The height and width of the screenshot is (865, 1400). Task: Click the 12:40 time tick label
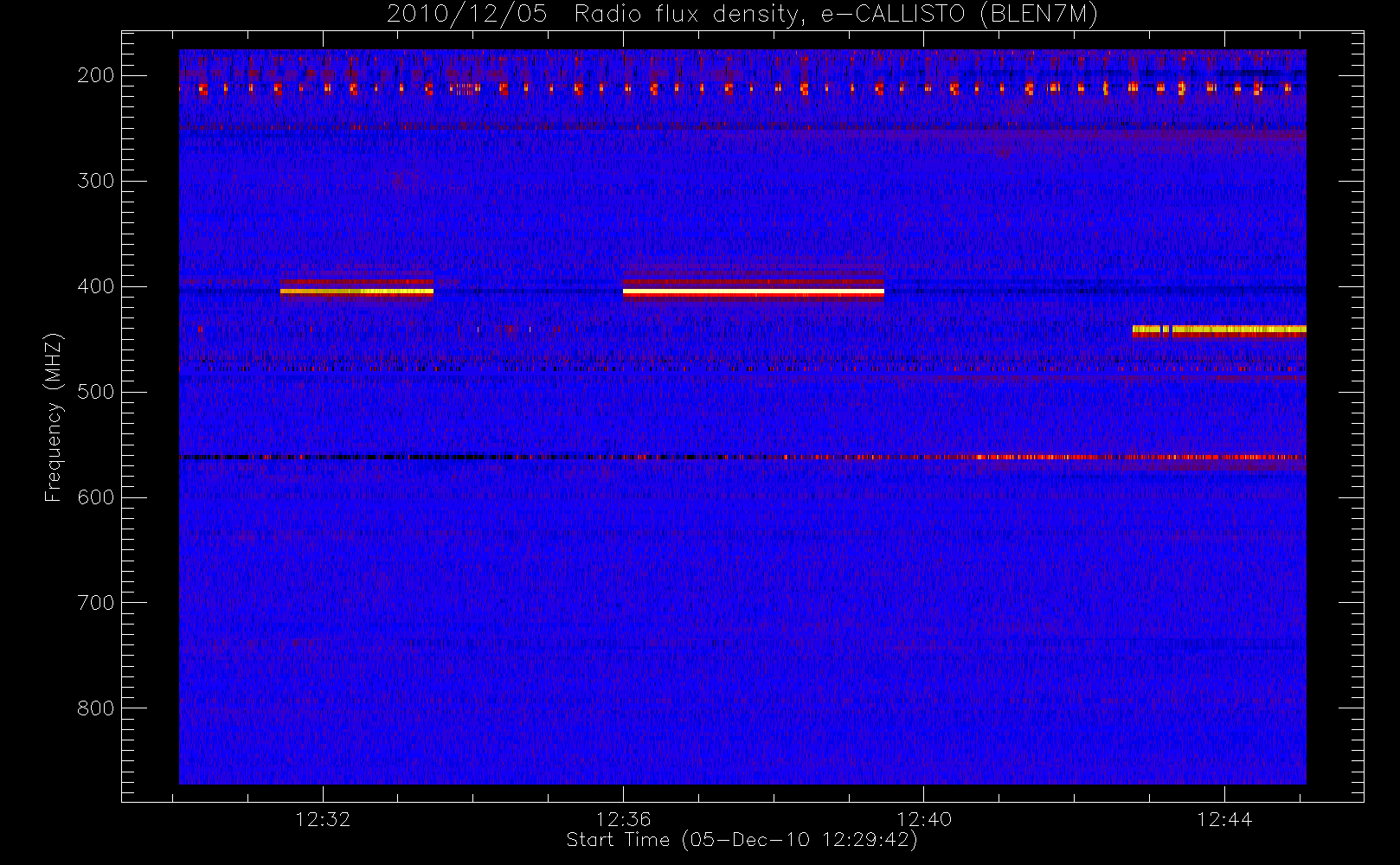924,819
